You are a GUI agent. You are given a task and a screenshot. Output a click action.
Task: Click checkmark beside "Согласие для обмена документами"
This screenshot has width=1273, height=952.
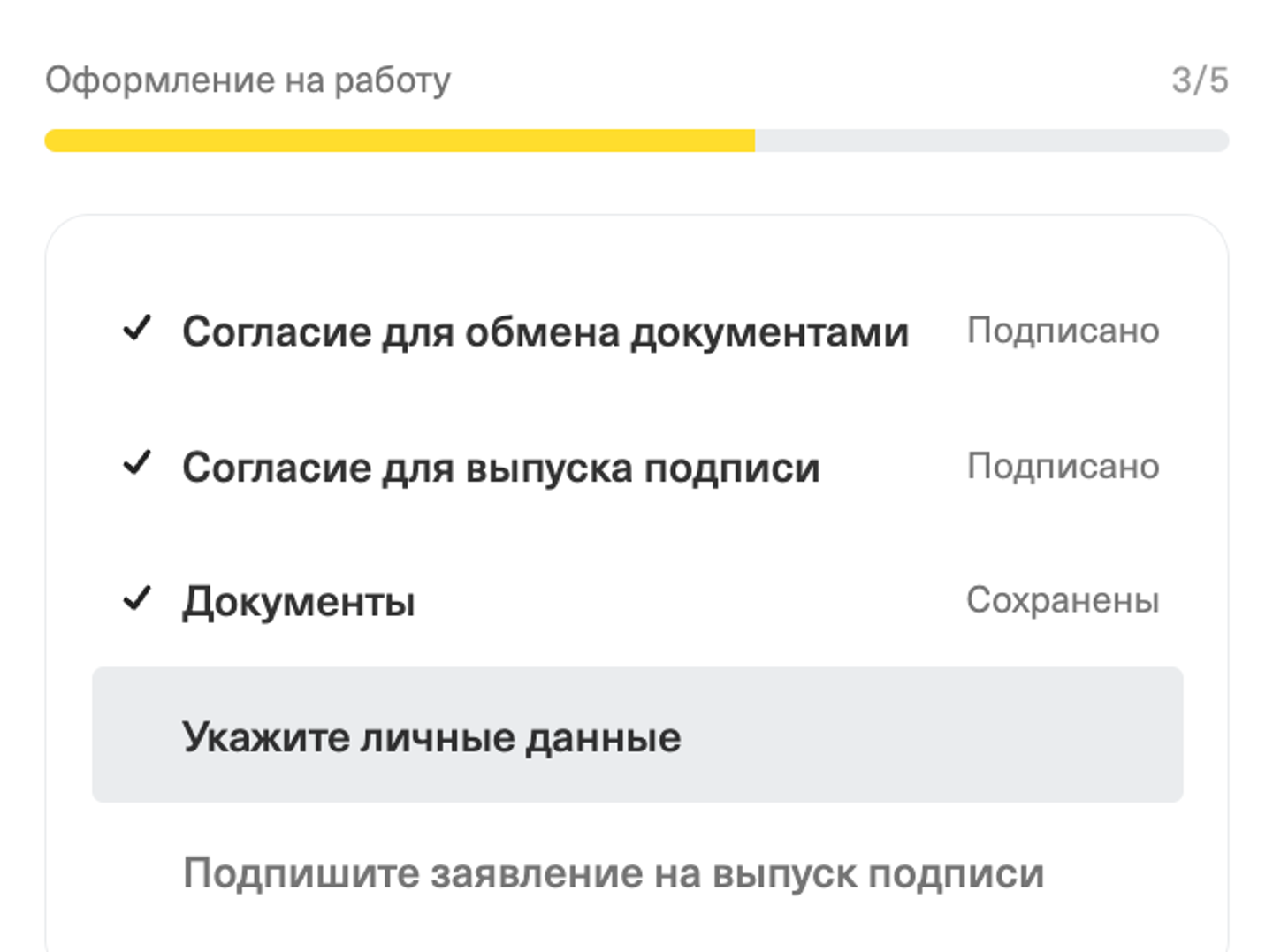[x=137, y=329]
